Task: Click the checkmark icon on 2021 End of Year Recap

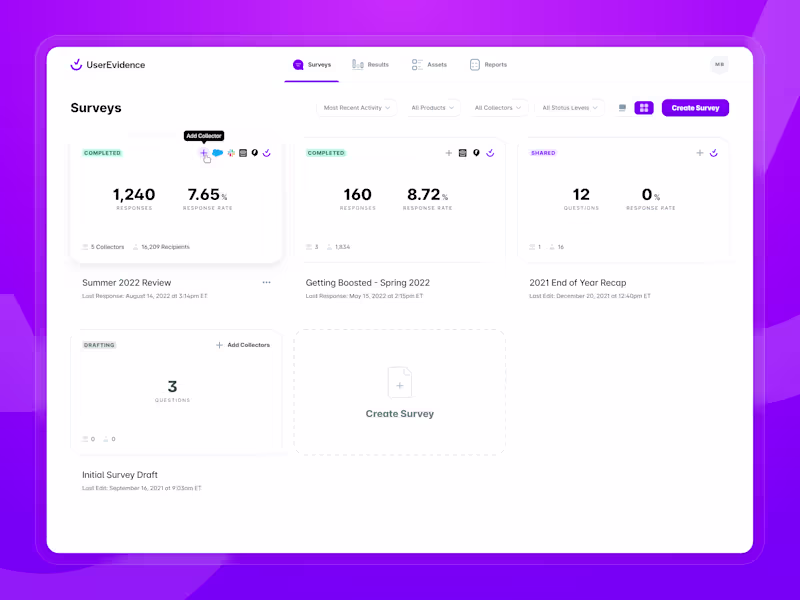Action: [x=714, y=153]
